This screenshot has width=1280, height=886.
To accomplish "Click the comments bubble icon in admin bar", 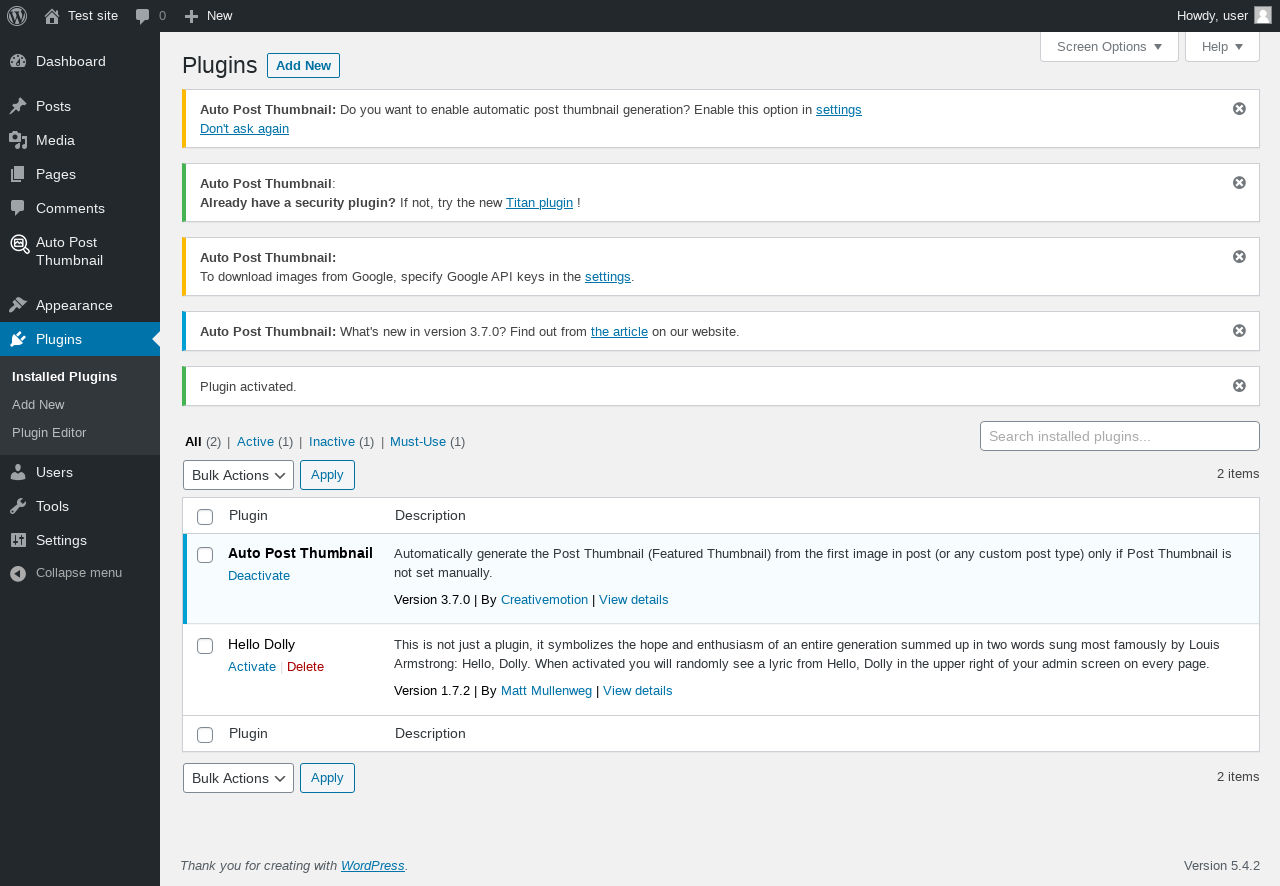I will pyautogui.click(x=143, y=16).
